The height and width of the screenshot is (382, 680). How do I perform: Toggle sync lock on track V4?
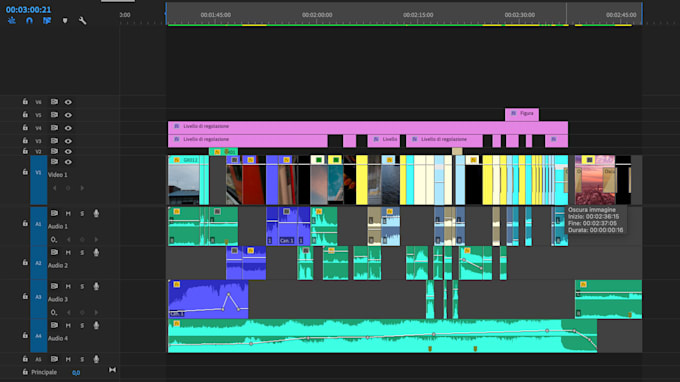click(x=54, y=127)
